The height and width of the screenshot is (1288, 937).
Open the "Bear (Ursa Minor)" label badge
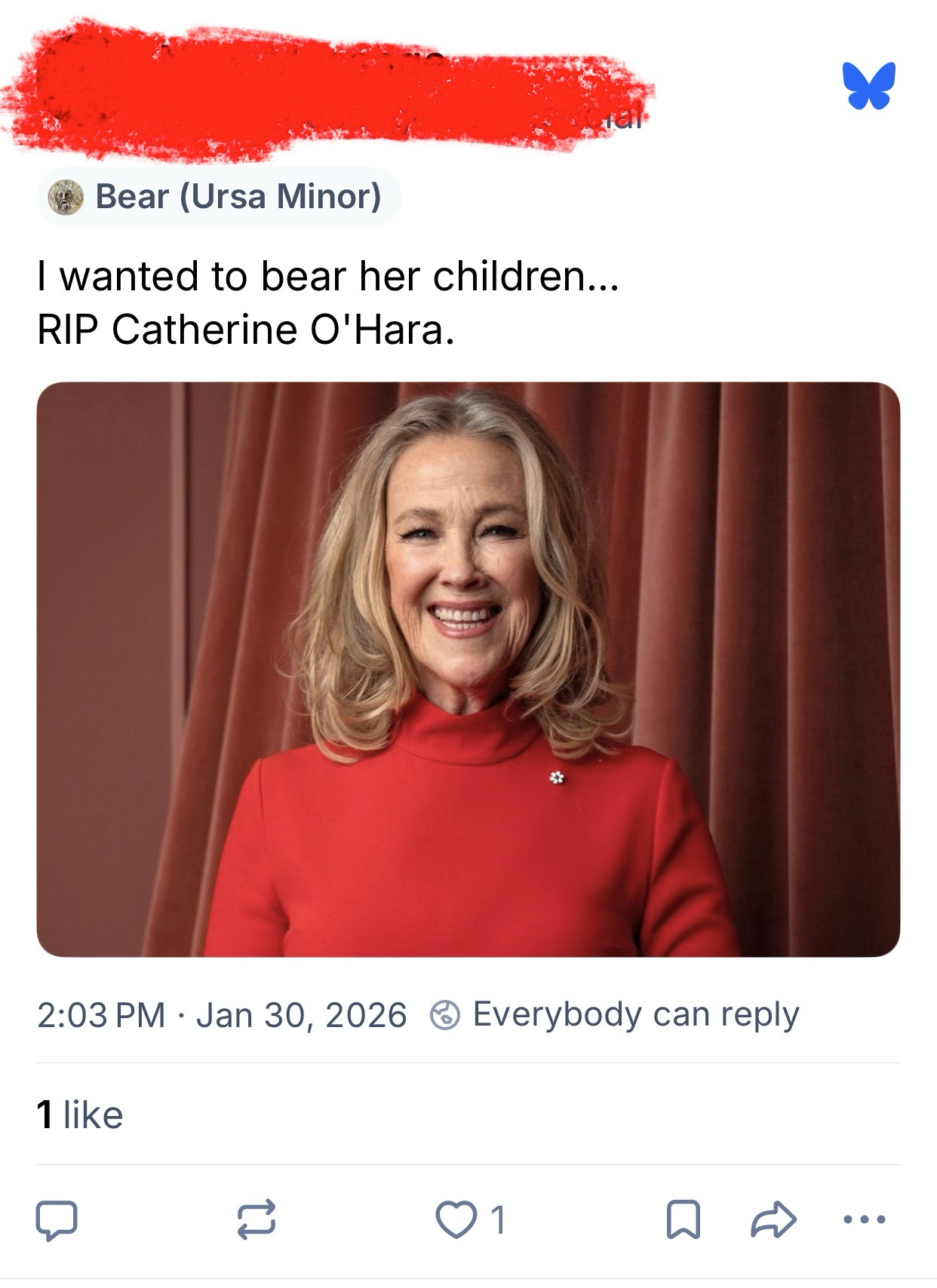pyautogui.click(x=219, y=197)
